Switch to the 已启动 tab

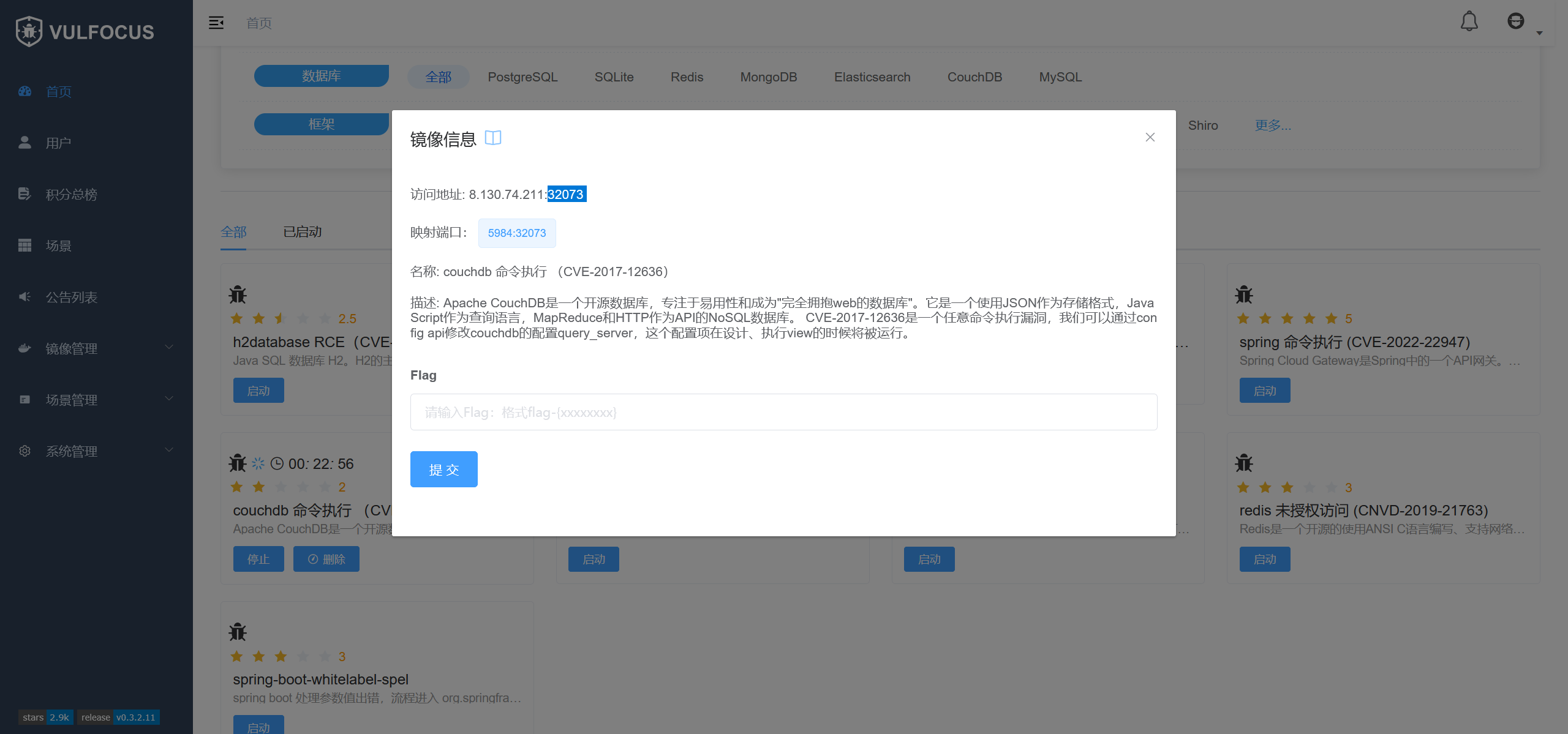click(x=302, y=232)
